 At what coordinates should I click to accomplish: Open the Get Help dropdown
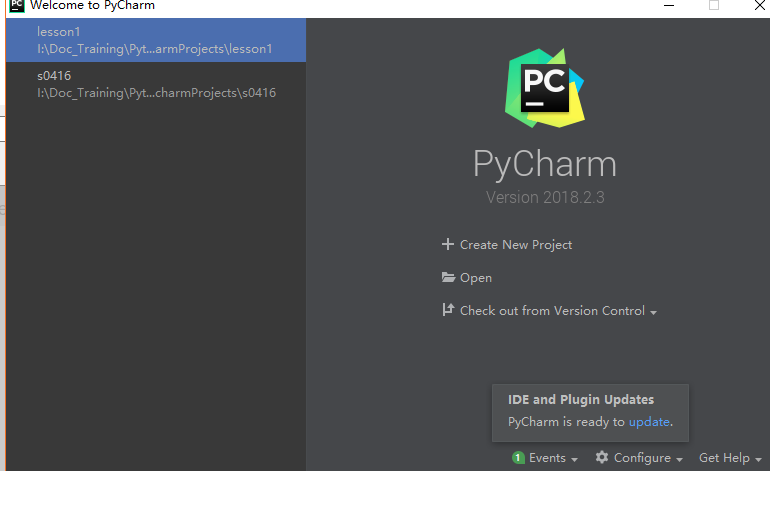pyautogui.click(x=730, y=458)
